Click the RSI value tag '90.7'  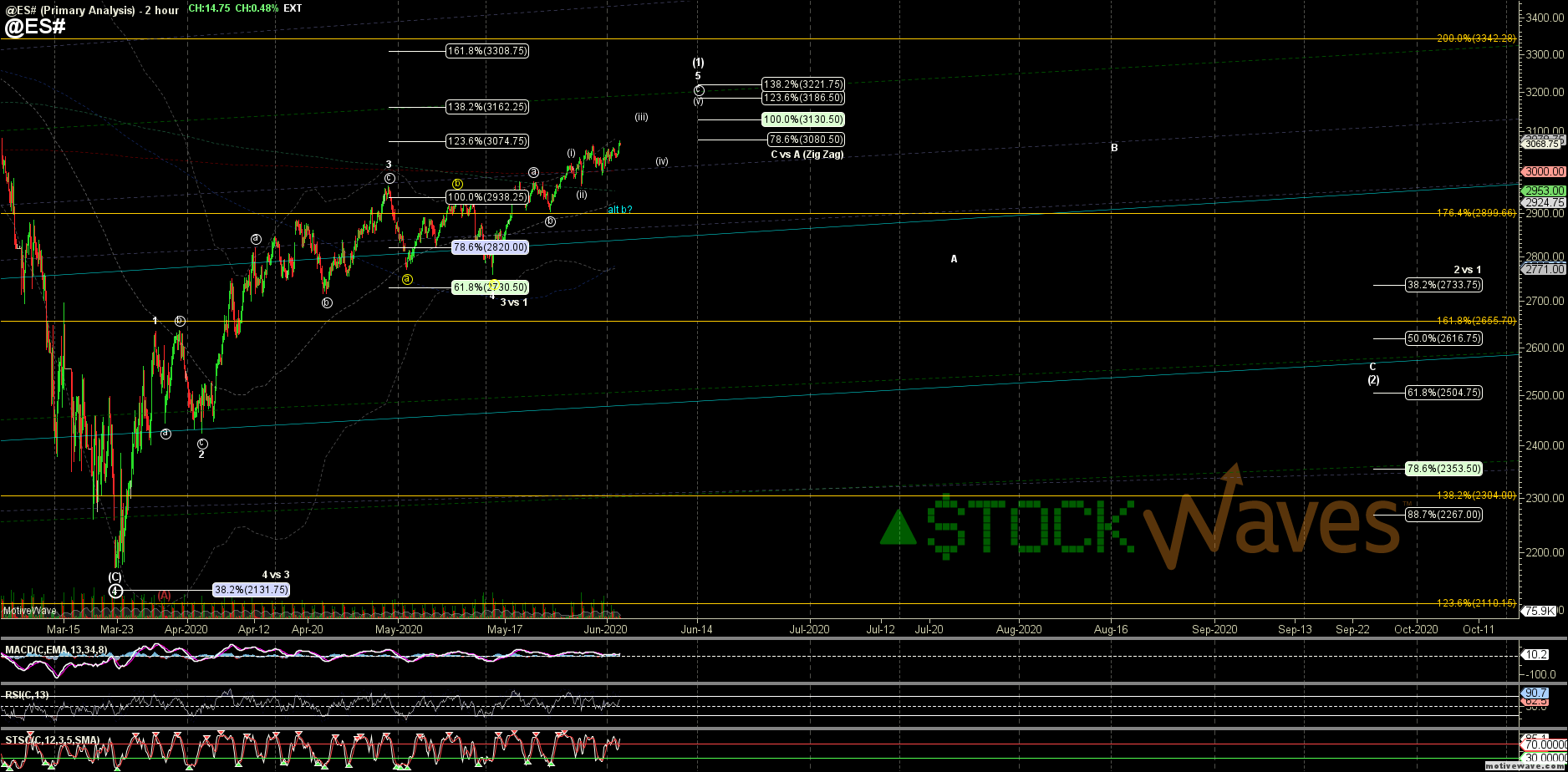1536,693
